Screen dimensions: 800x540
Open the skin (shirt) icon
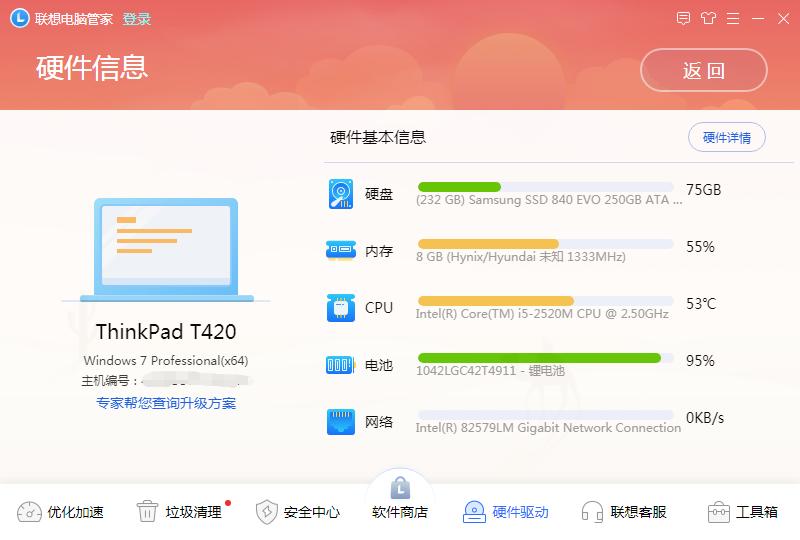pyautogui.click(x=708, y=18)
